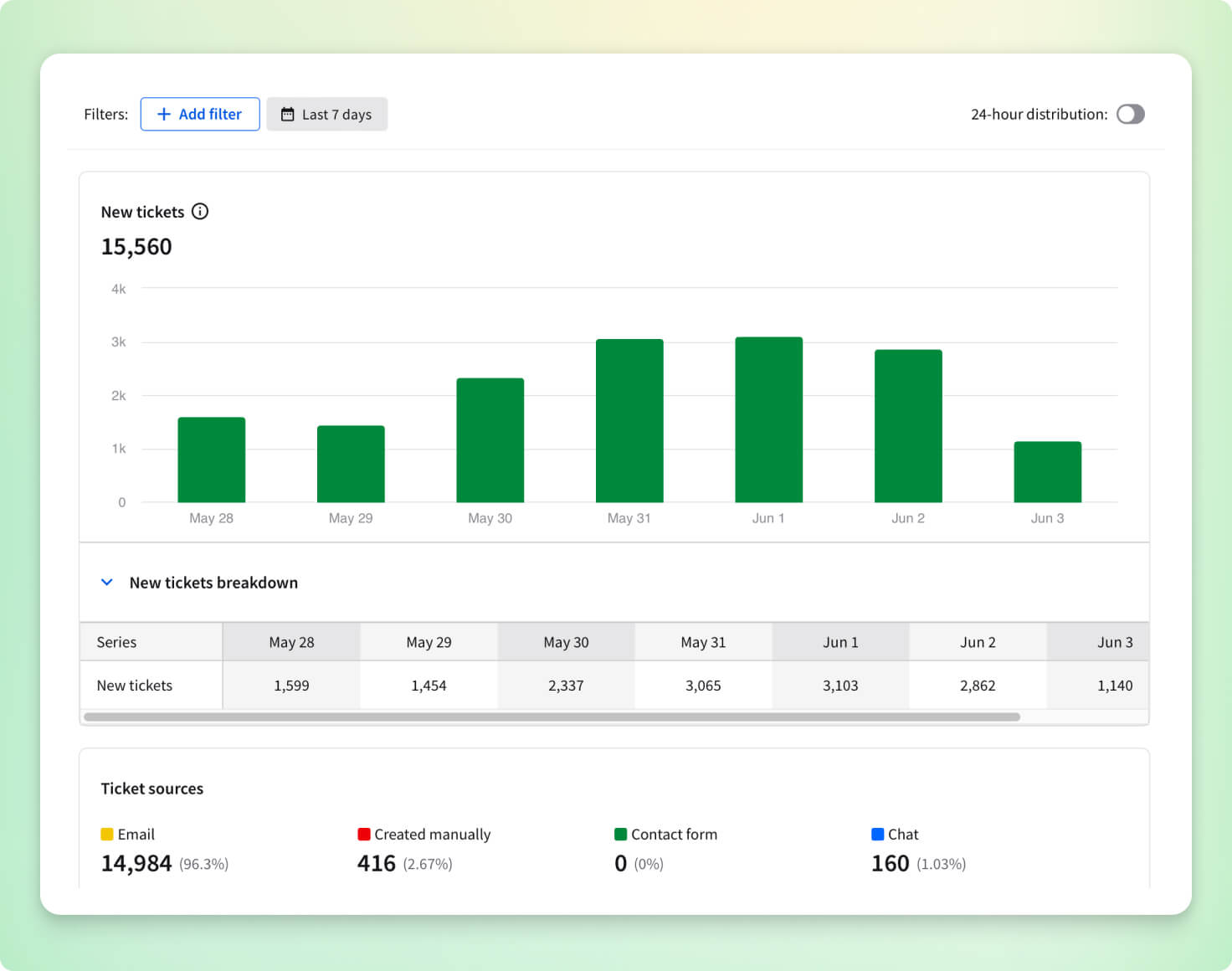This screenshot has width=1232, height=971.
Task: Click the blue Chat legend swatch
Action: pyautogui.click(x=878, y=835)
